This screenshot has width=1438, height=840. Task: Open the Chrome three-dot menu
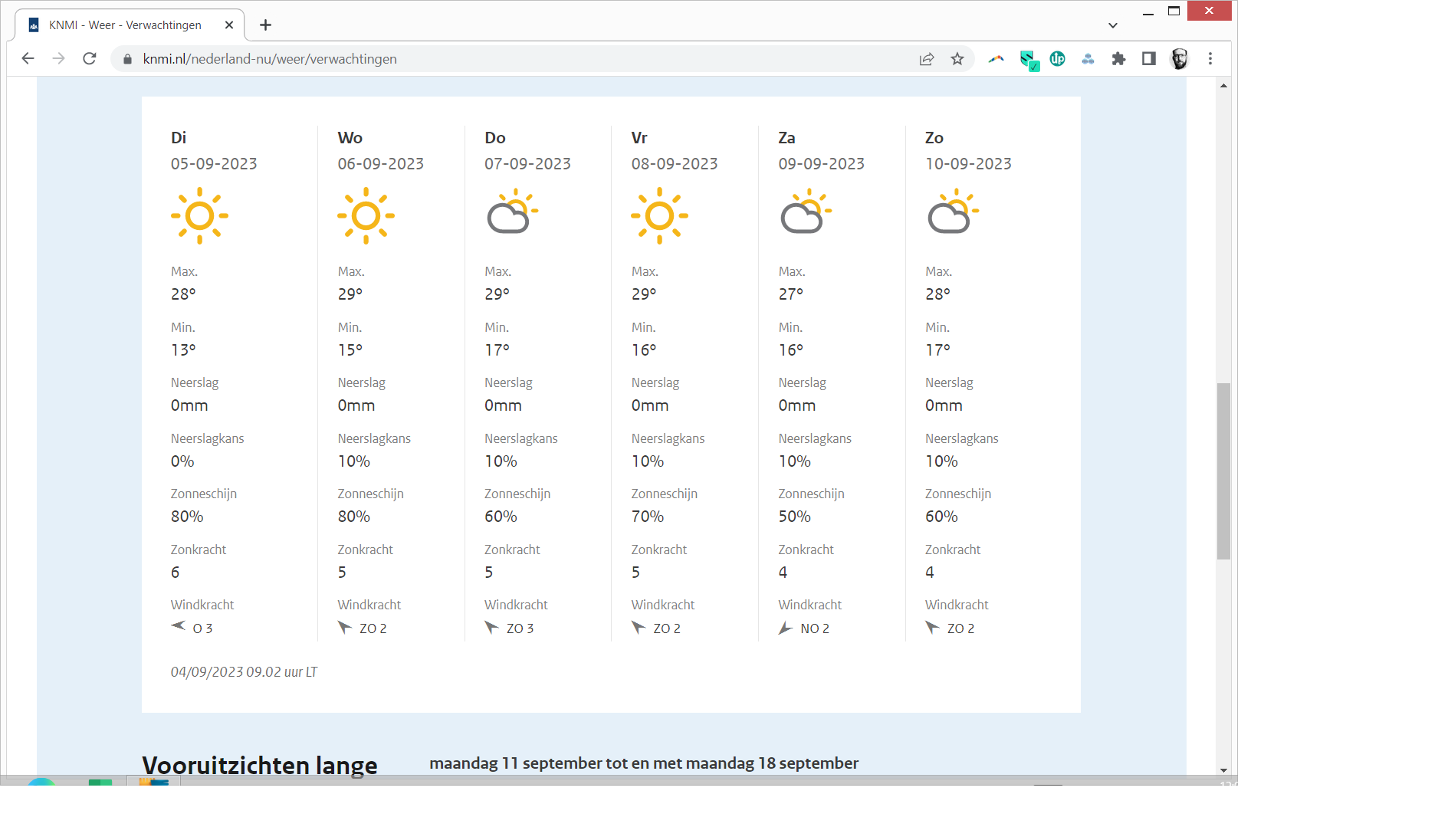(1210, 59)
